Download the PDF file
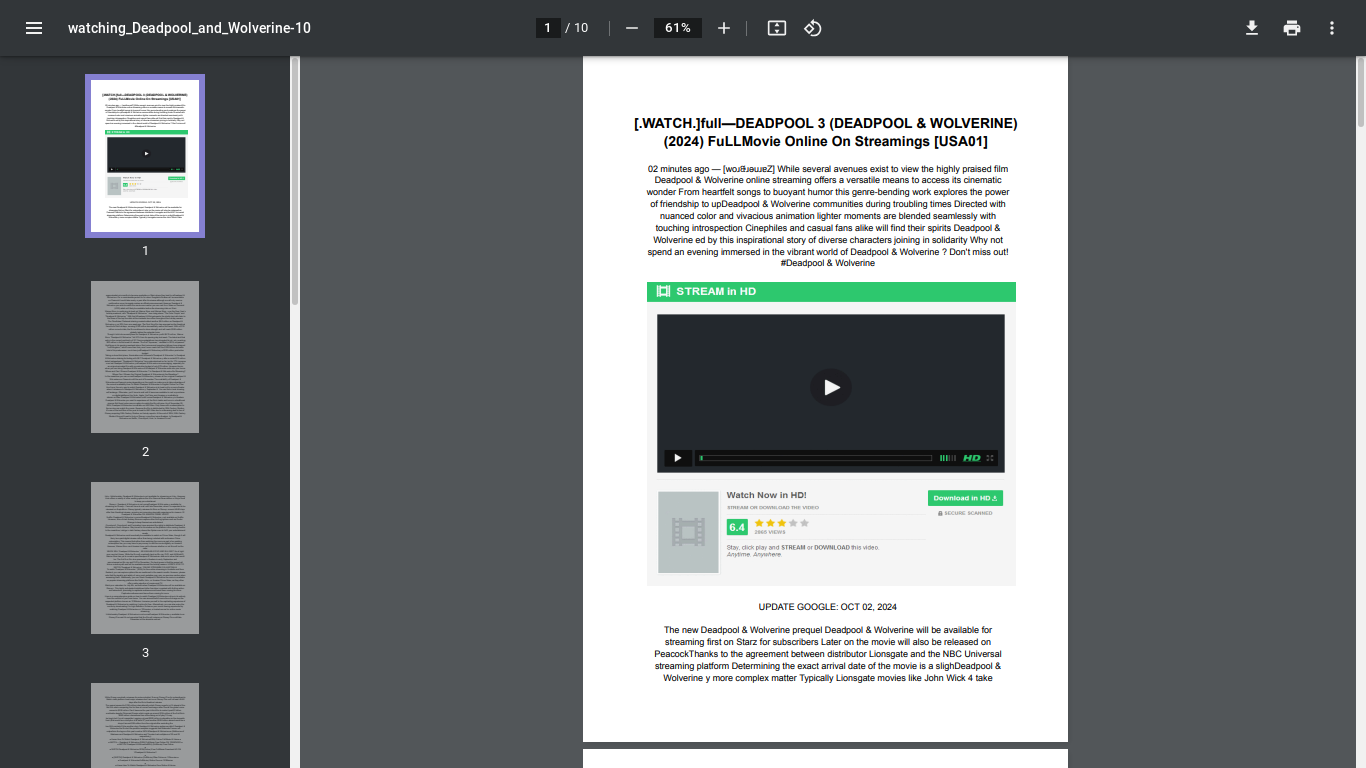The height and width of the screenshot is (768, 1366). coord(1252,28)
